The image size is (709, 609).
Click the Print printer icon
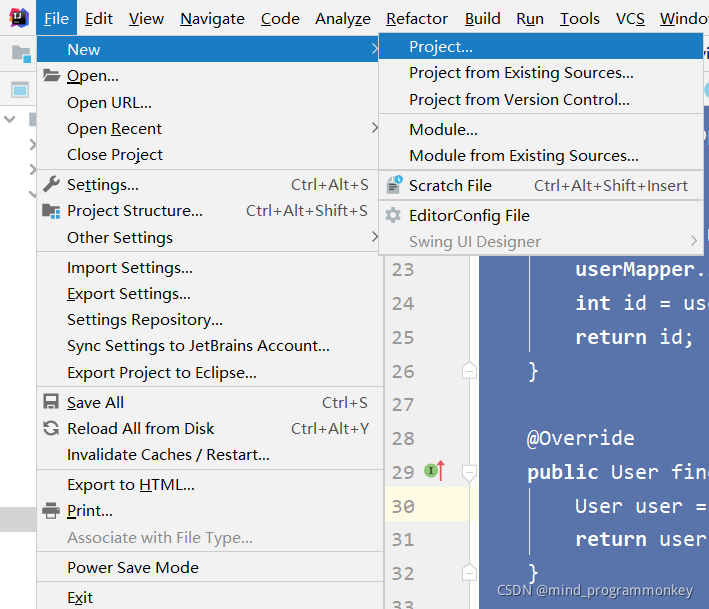(x=51, y=510)
